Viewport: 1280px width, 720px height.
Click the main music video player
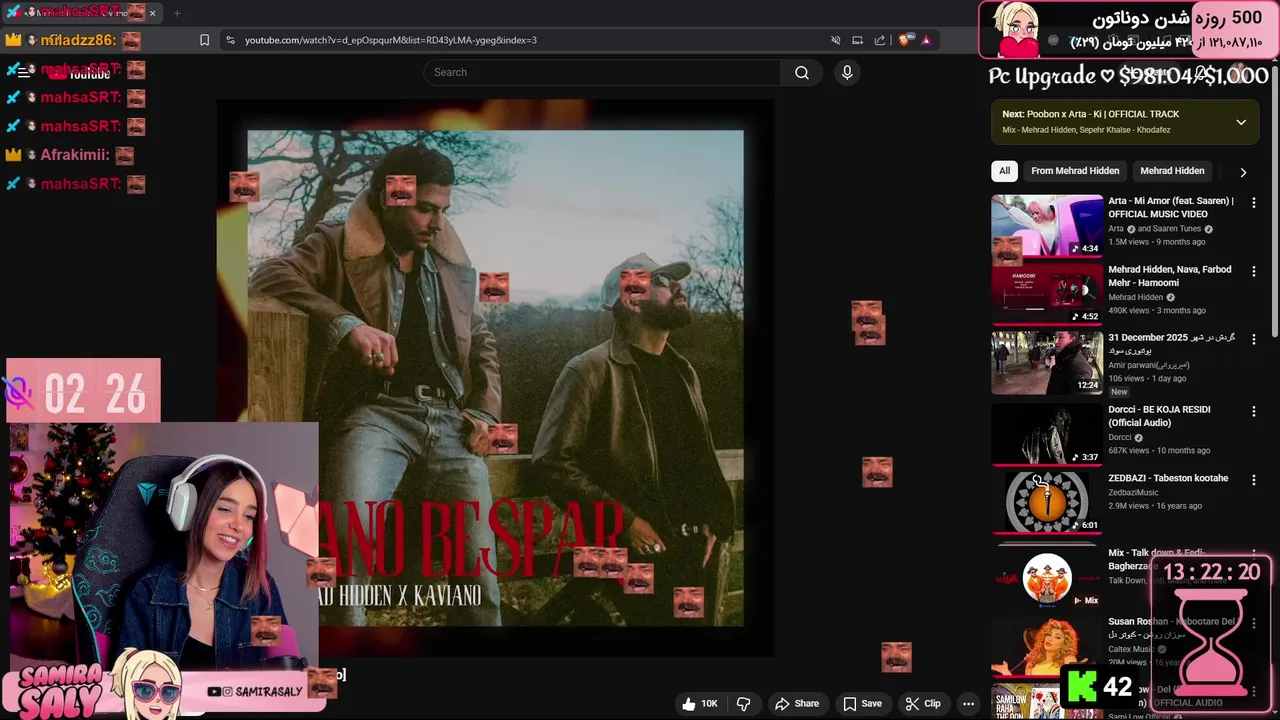click(x=495, y=378)
